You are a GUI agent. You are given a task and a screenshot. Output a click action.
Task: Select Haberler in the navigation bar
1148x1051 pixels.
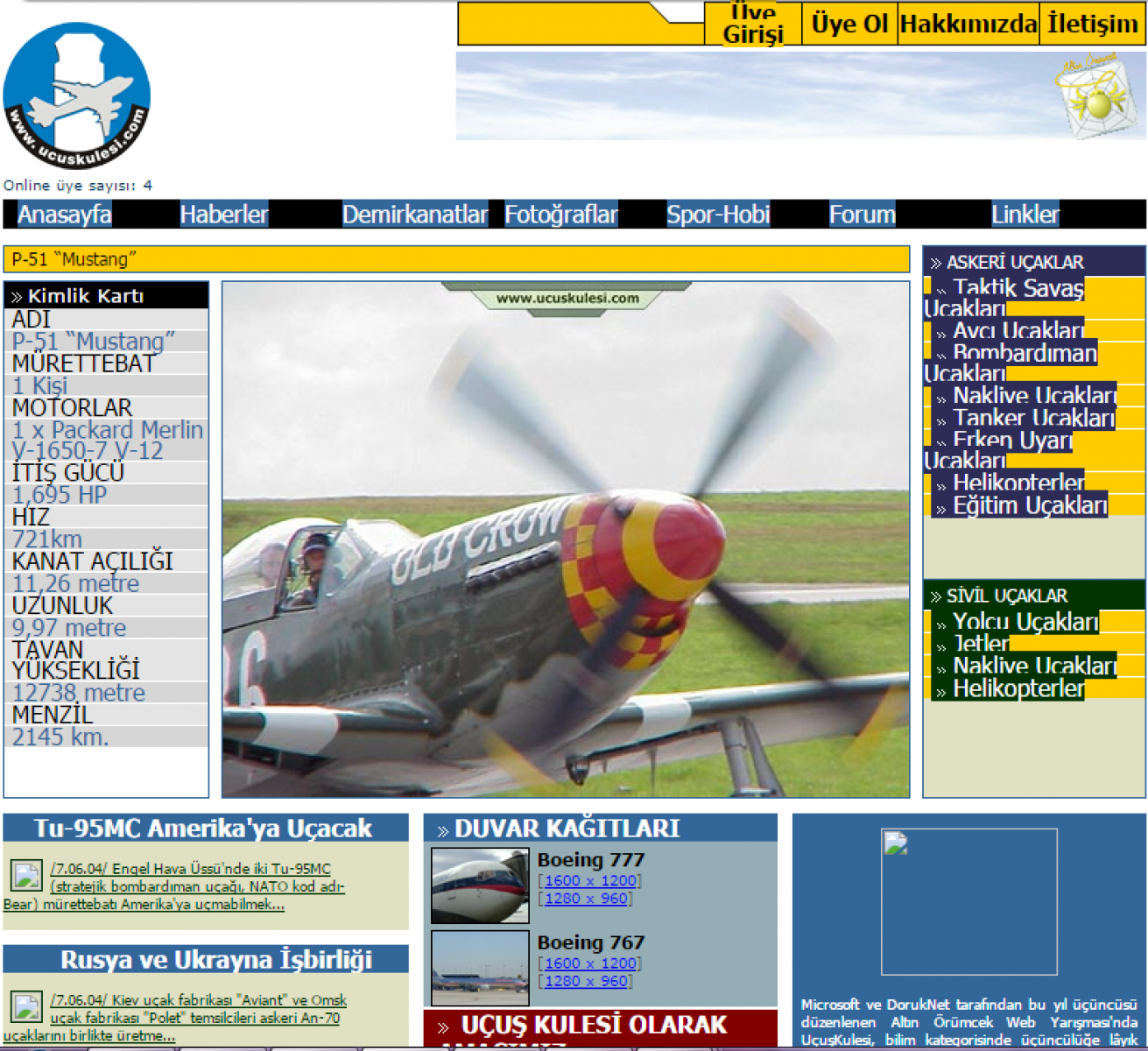(x=224, y=215)
